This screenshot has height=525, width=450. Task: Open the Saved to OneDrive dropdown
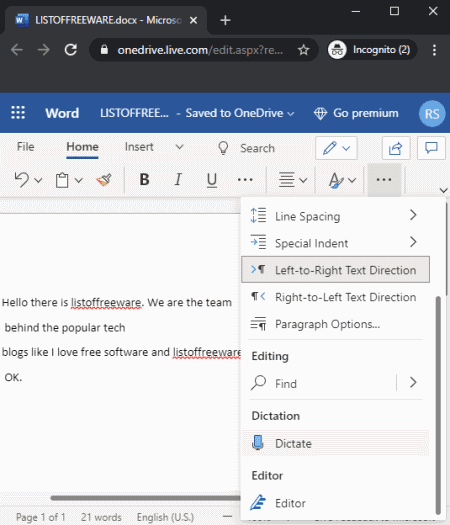pyautogui.click(x=240, y=113)
